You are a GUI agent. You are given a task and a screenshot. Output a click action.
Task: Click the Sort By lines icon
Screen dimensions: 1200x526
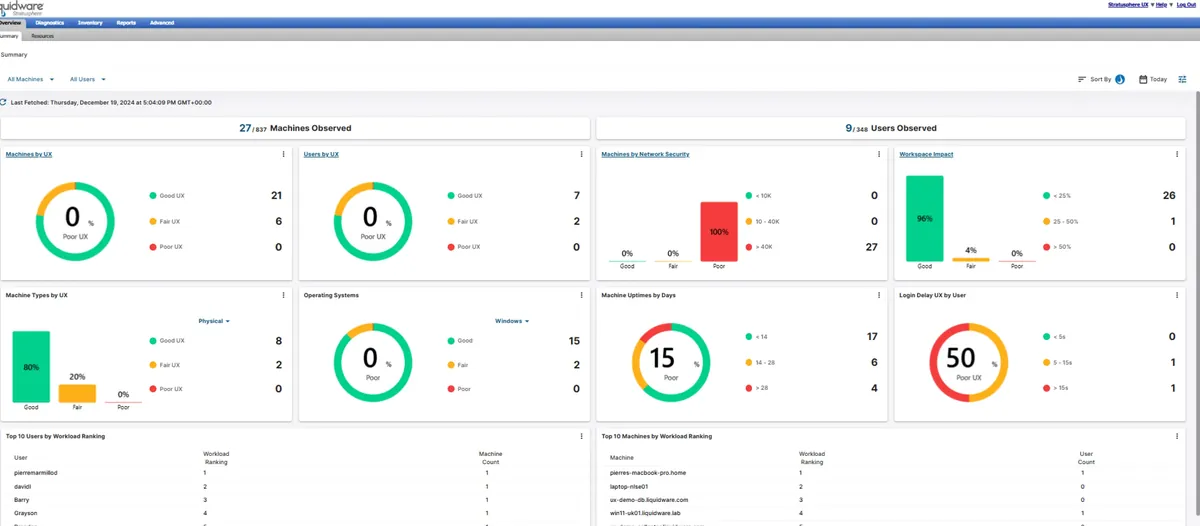pyautogui.click(x=1082, y=79)
